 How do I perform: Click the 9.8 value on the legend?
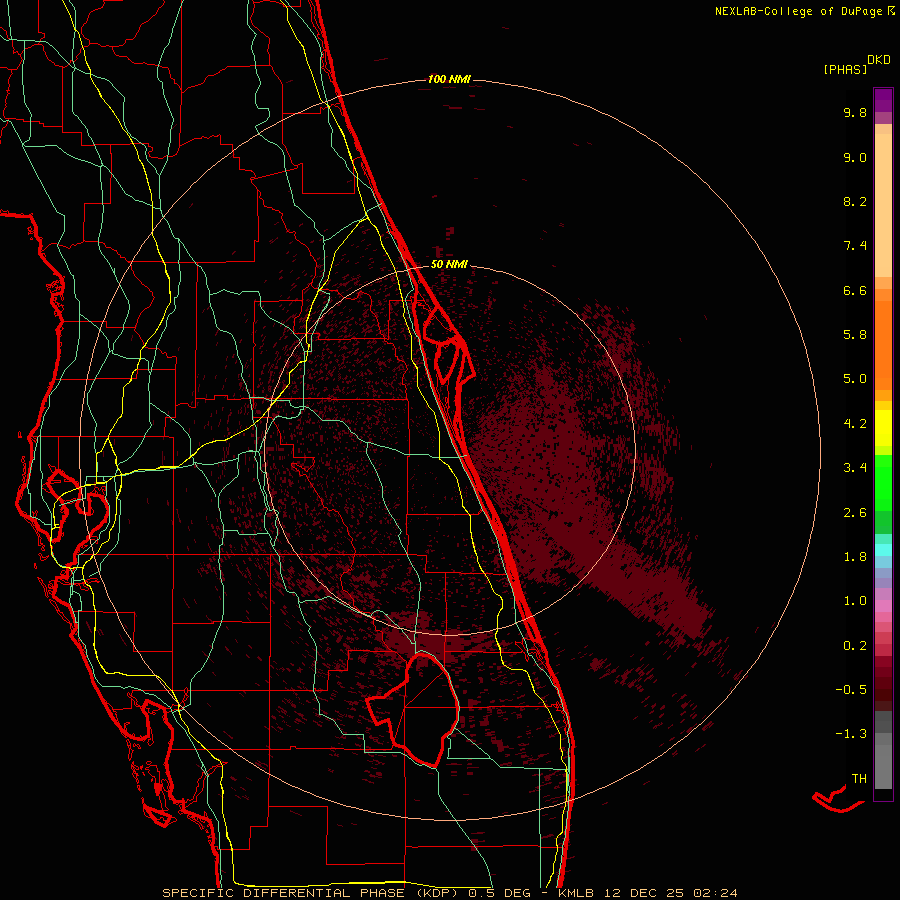855,112
